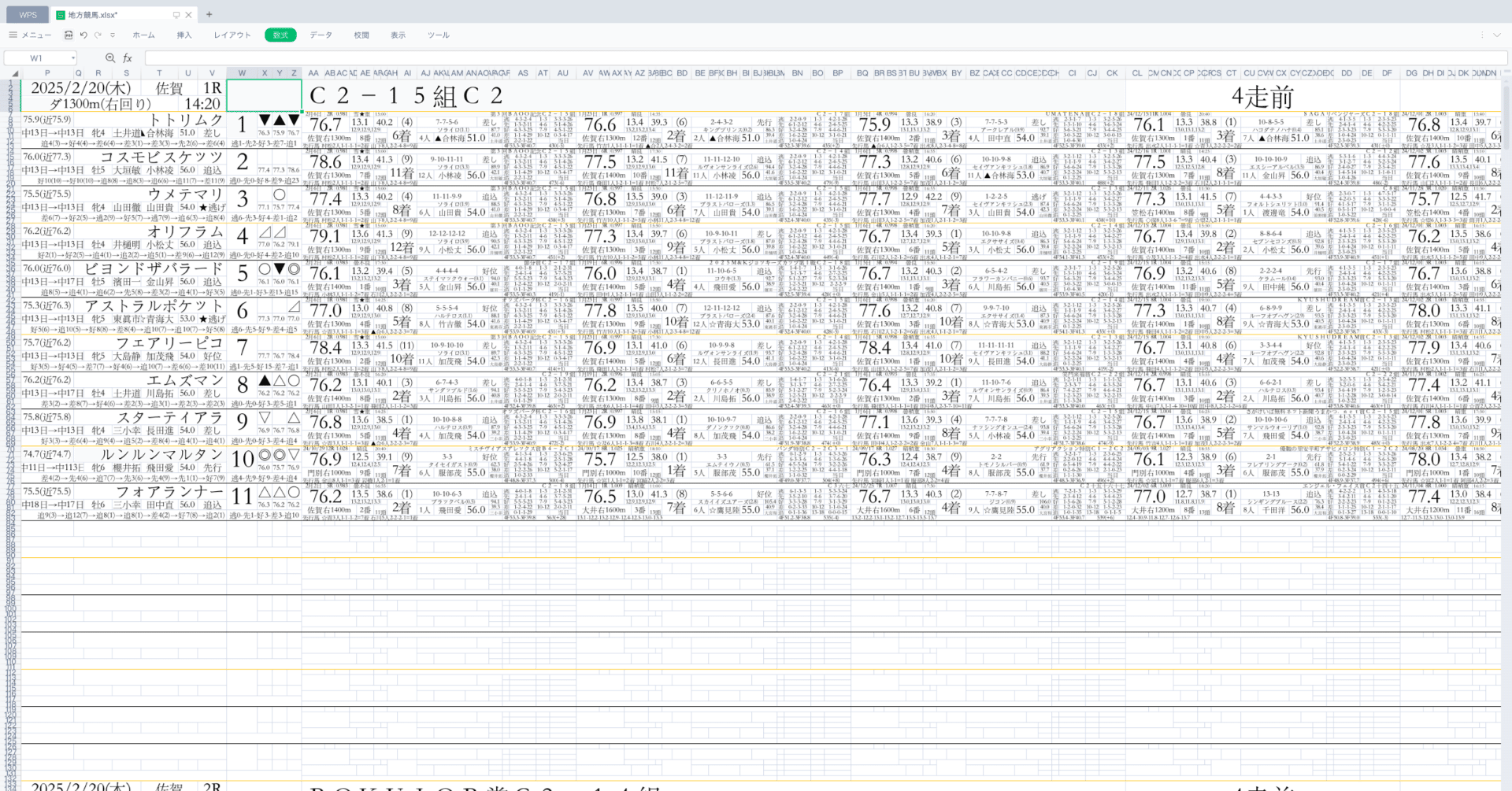
Task: Click the ダ1300m(右回り) cell
Action: tap(100, 104)
